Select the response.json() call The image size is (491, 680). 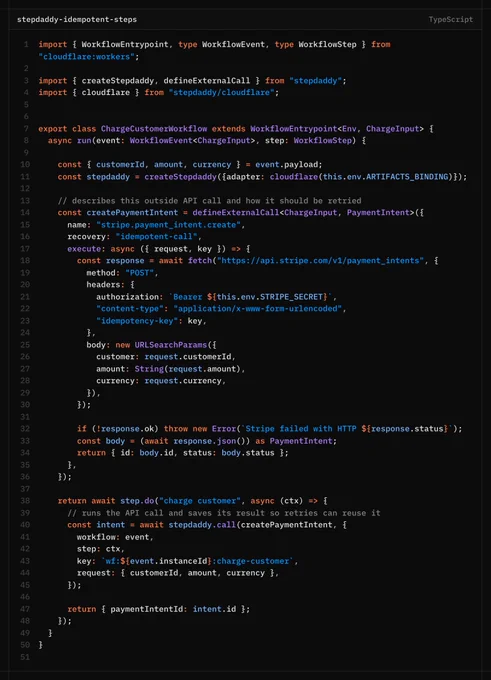[x=211, y=441]
